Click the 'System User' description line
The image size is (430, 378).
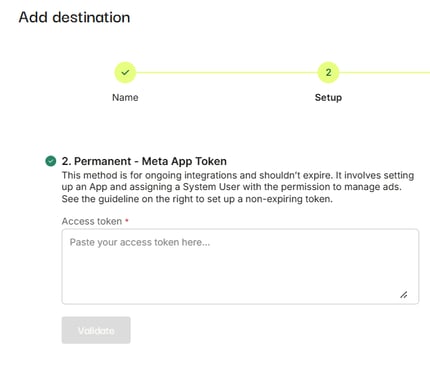232,187
